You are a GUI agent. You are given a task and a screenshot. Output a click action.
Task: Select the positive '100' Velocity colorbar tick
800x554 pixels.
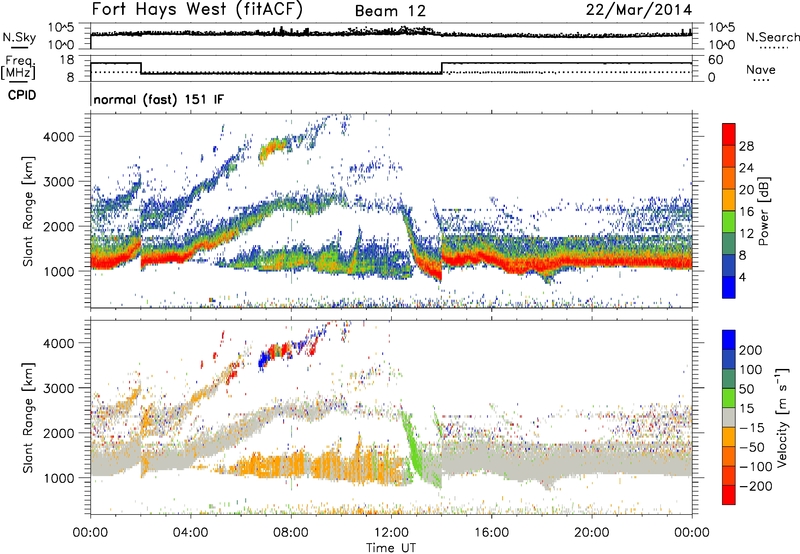tap(751, 369)
